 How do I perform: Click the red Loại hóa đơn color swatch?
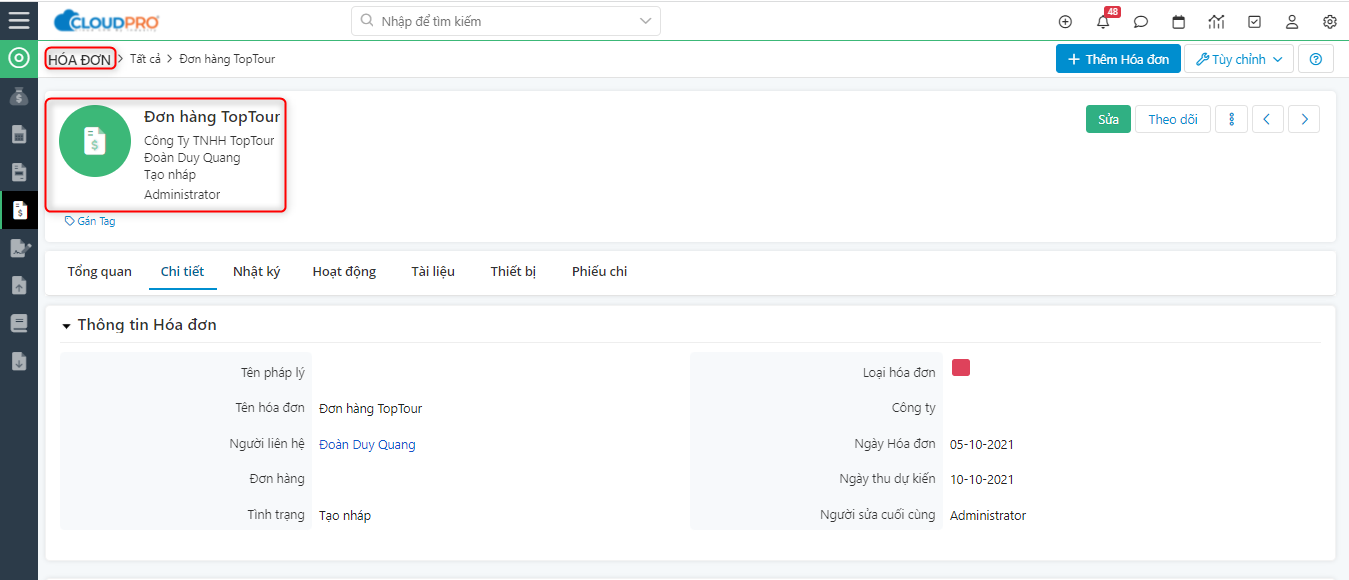click(961, 368)
